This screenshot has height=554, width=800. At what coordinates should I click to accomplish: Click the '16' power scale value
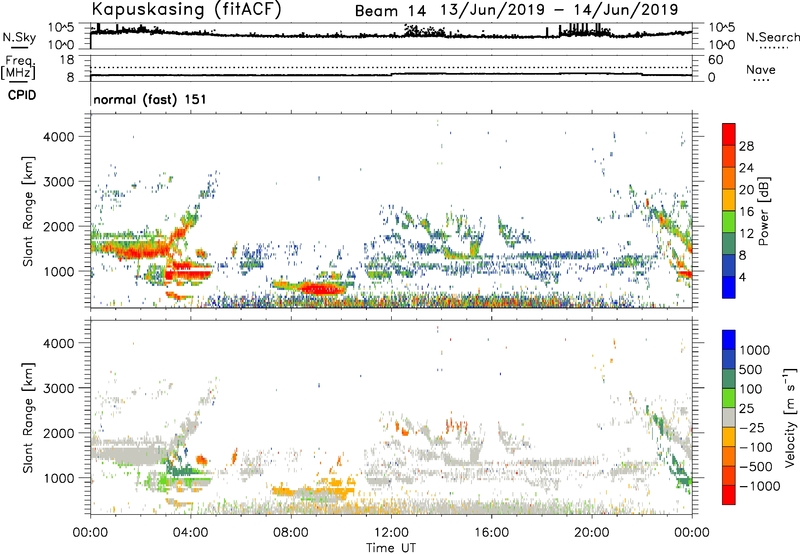click(746, 212)
